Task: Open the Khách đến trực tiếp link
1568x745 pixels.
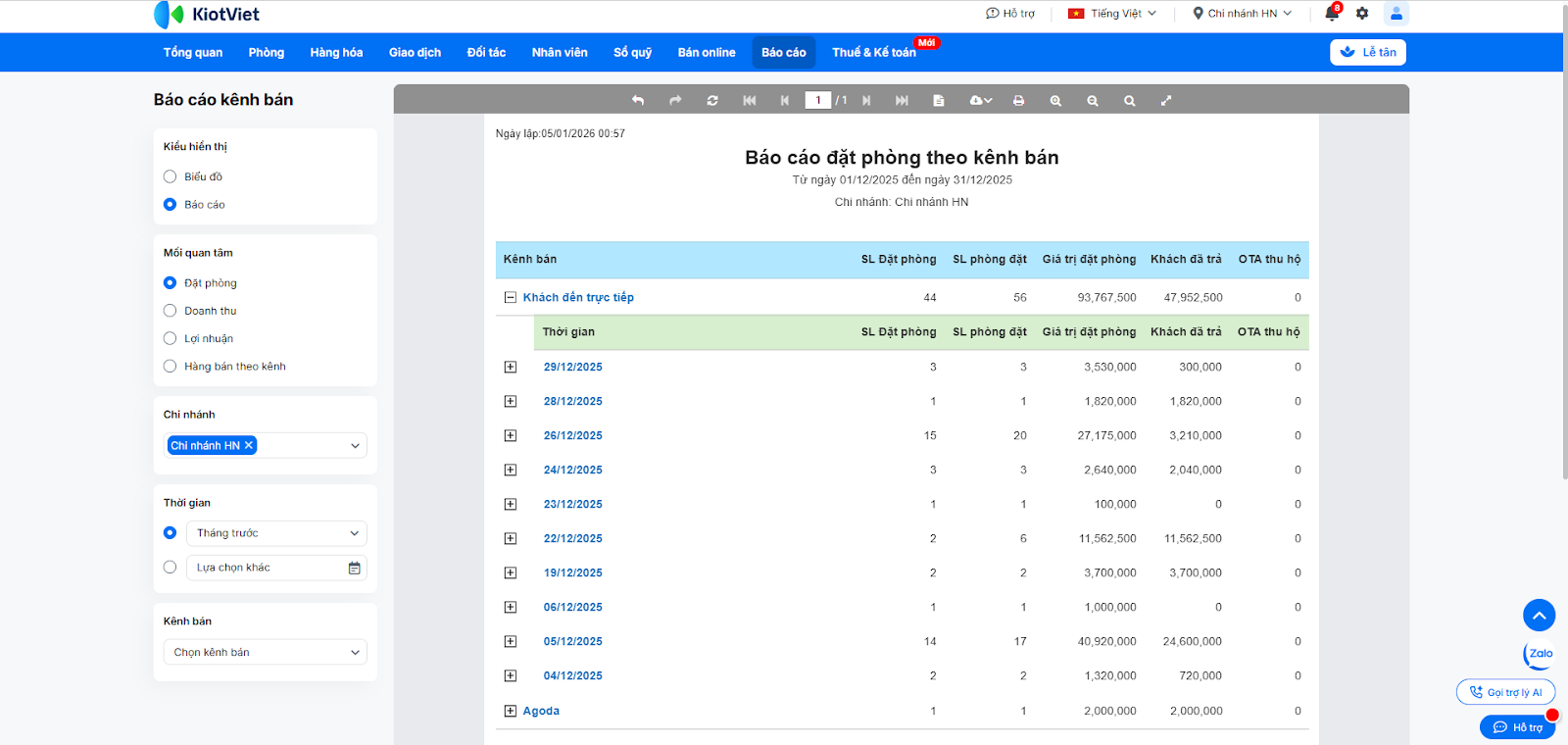Action: pos(578,298)
